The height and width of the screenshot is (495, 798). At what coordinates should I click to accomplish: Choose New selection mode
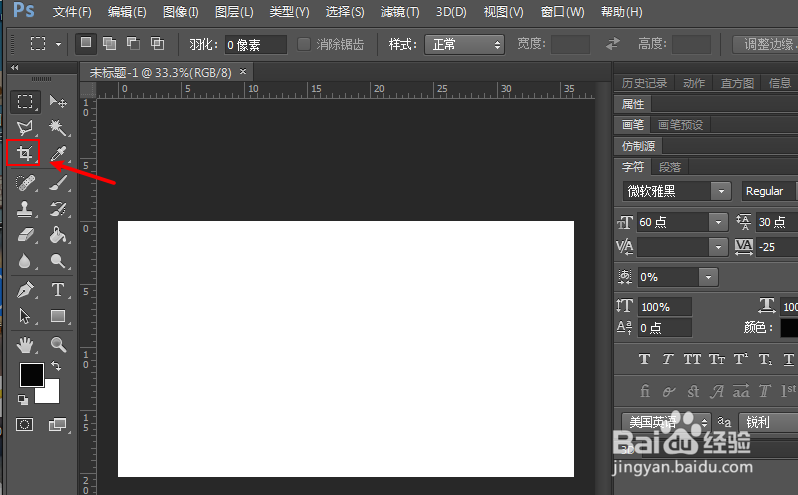(x=86, y=43)
